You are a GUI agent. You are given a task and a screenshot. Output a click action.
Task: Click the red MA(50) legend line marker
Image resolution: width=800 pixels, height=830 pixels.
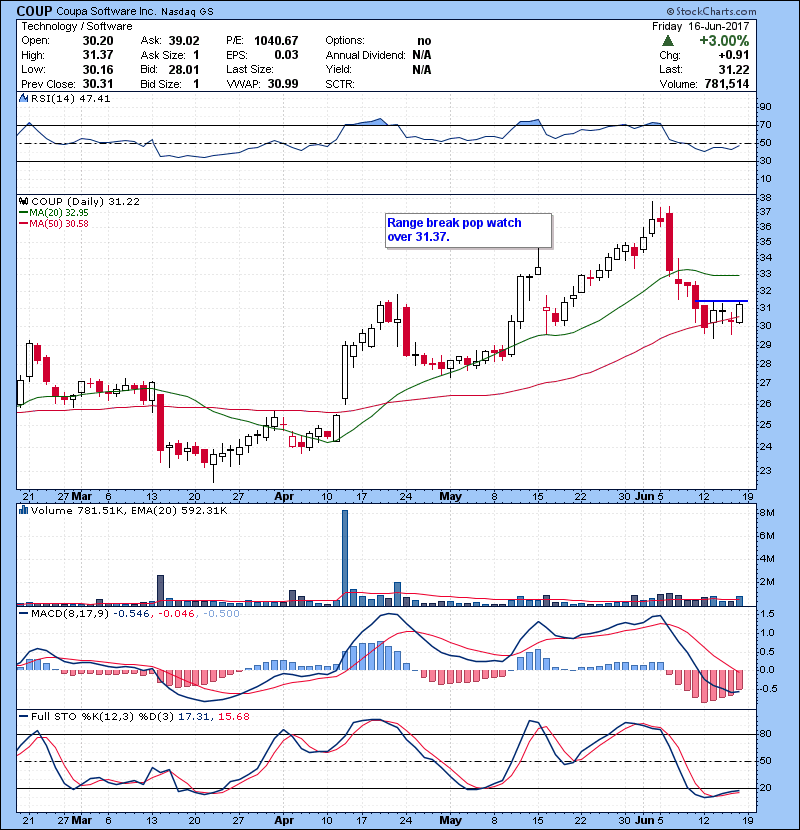(23, 224)
